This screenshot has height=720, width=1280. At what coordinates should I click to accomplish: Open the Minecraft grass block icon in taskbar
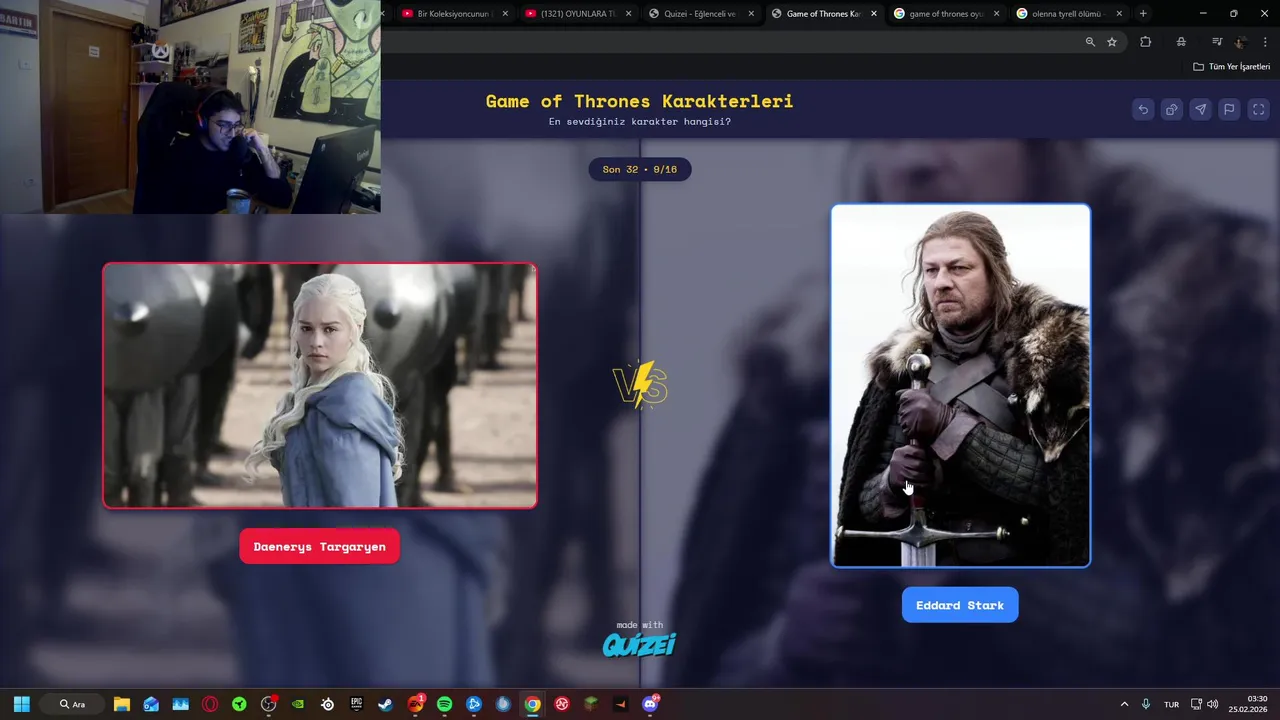pos(591,704)
